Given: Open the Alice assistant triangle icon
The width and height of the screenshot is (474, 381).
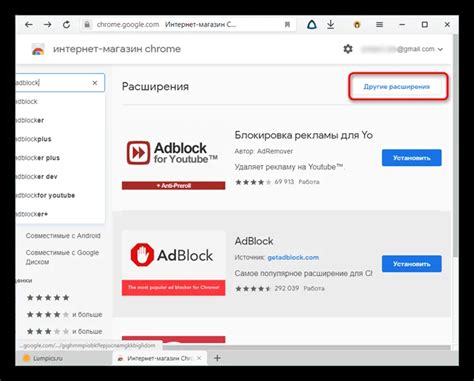Looking at the screenshot, I should [x=312, y=24].
